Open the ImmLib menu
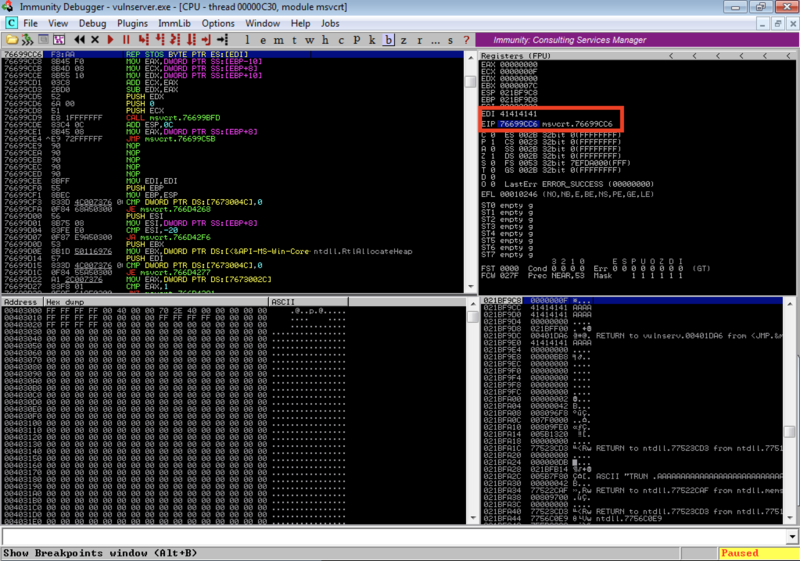The image size is (800, 561). point(174,23)
